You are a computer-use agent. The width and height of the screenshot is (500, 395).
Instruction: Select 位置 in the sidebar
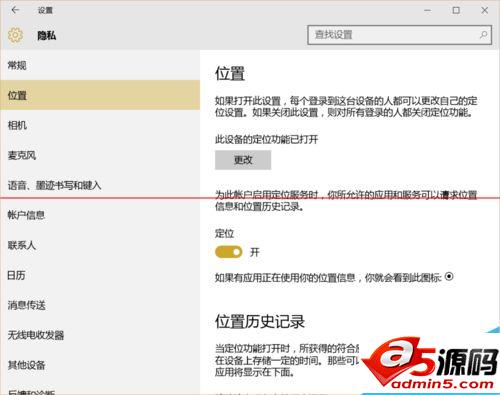(100, 95)
